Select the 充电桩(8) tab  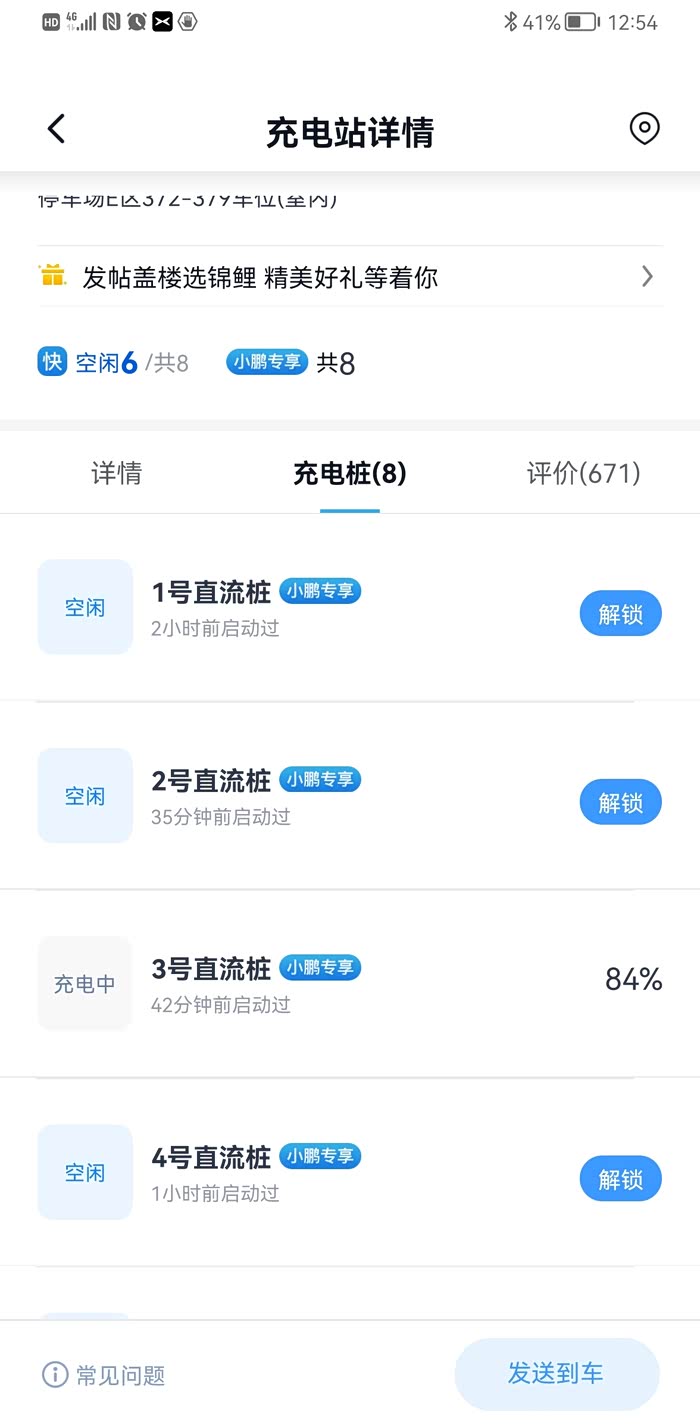[x=350, y=473]
